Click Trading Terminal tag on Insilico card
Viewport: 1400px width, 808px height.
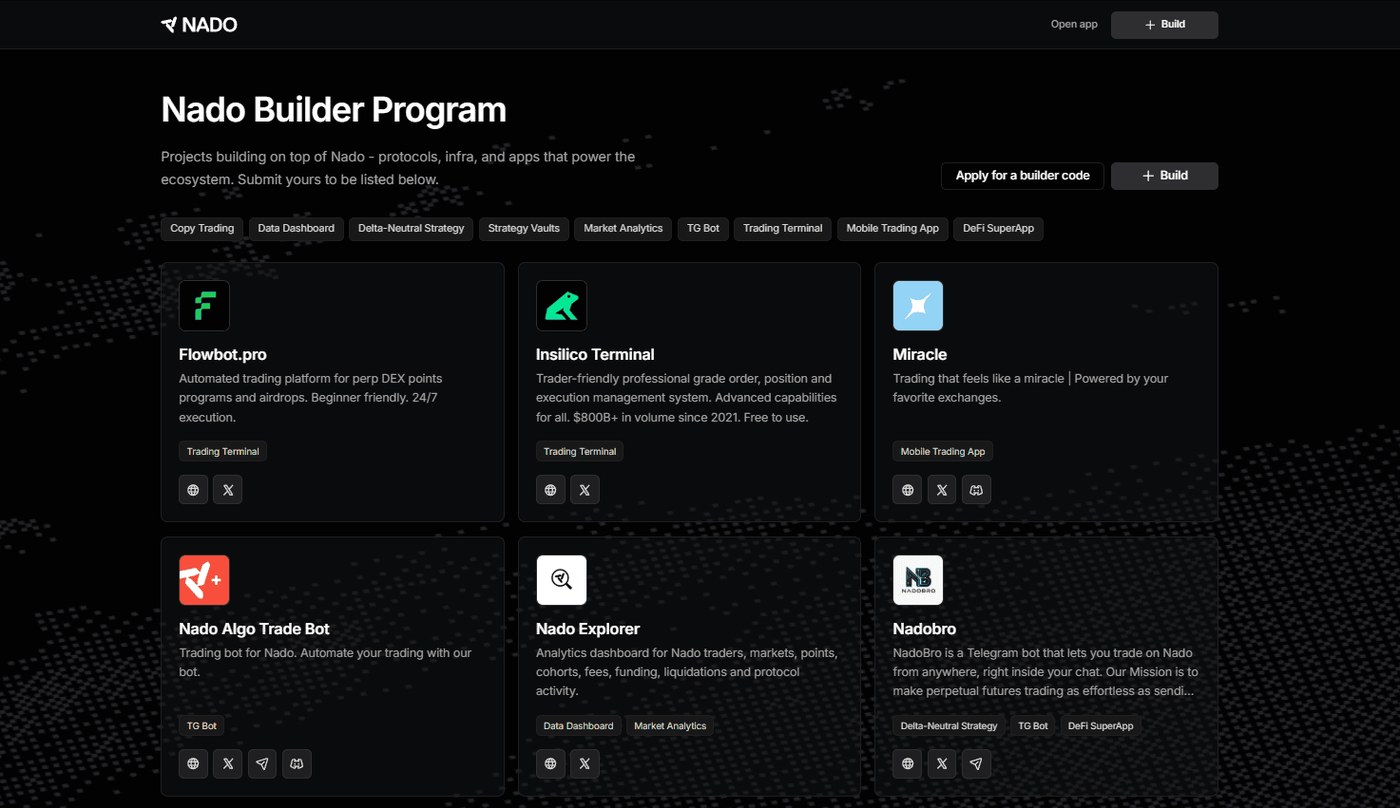pyautogui.click(x=580, y=452)
